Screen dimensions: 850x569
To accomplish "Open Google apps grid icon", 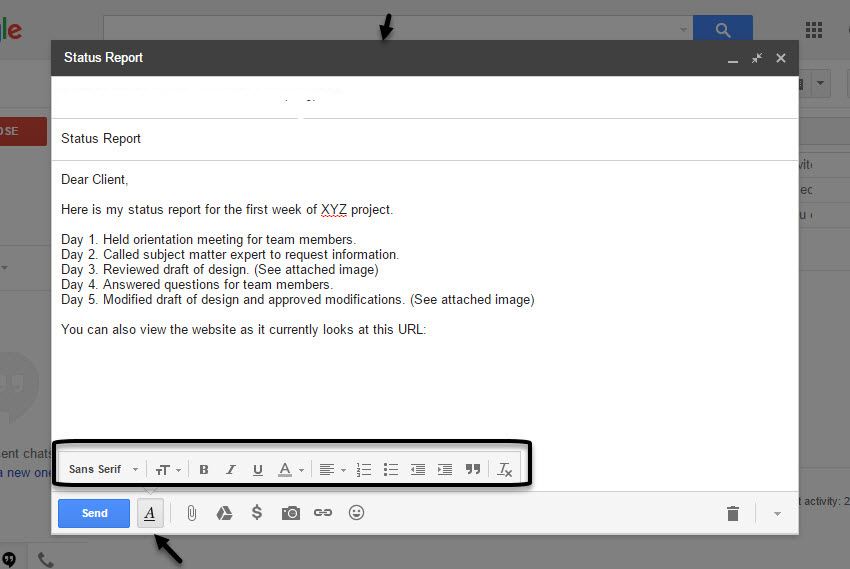I will (x=814, y=30).
